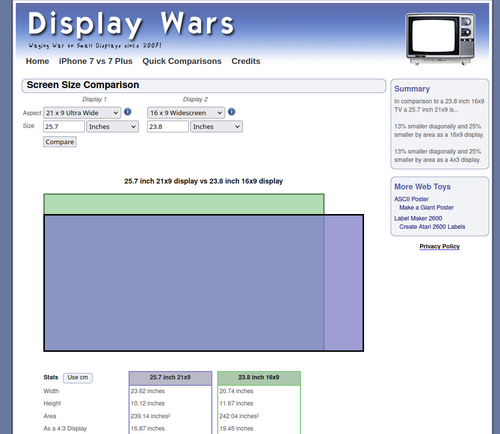500x434 pixels.
Task: Click the info icon beside Display 2 aspect
Action: 231,112
